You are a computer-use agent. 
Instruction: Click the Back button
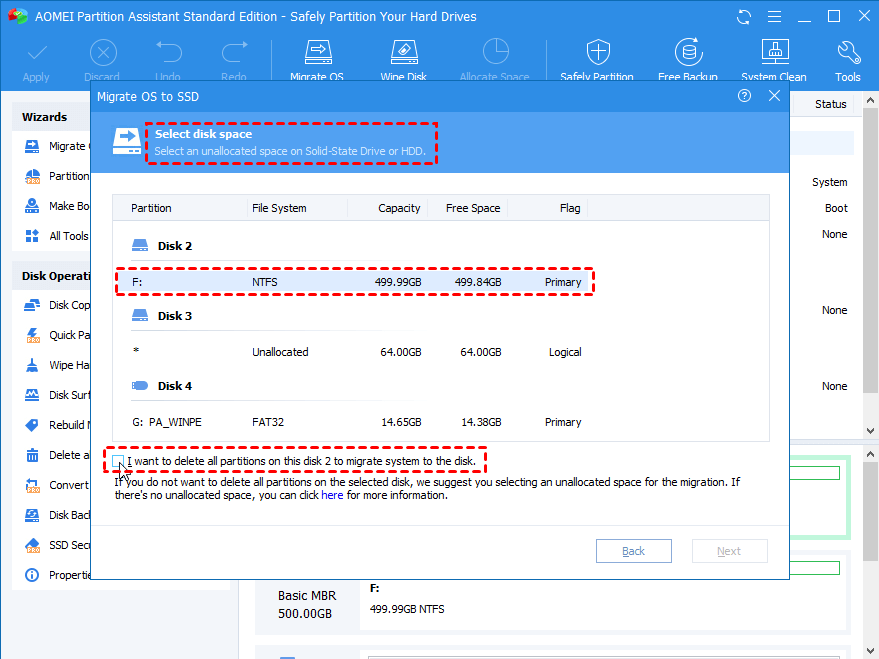pyautogui.click(x=633, y=551)
